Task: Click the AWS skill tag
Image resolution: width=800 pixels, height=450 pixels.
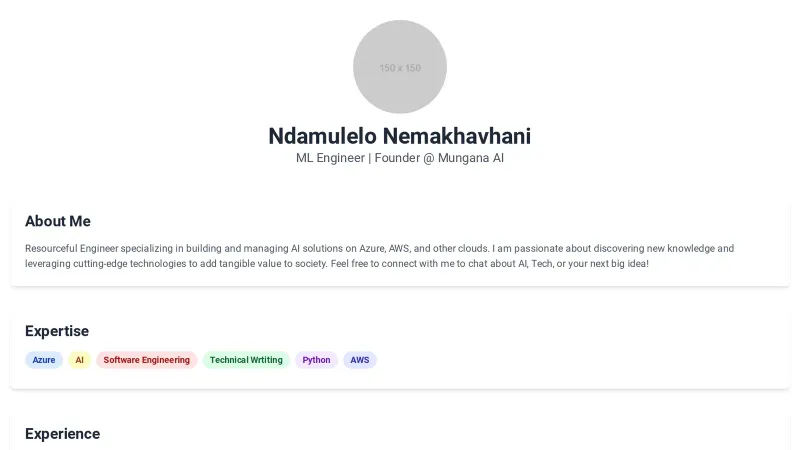Action: click(360, 360)
